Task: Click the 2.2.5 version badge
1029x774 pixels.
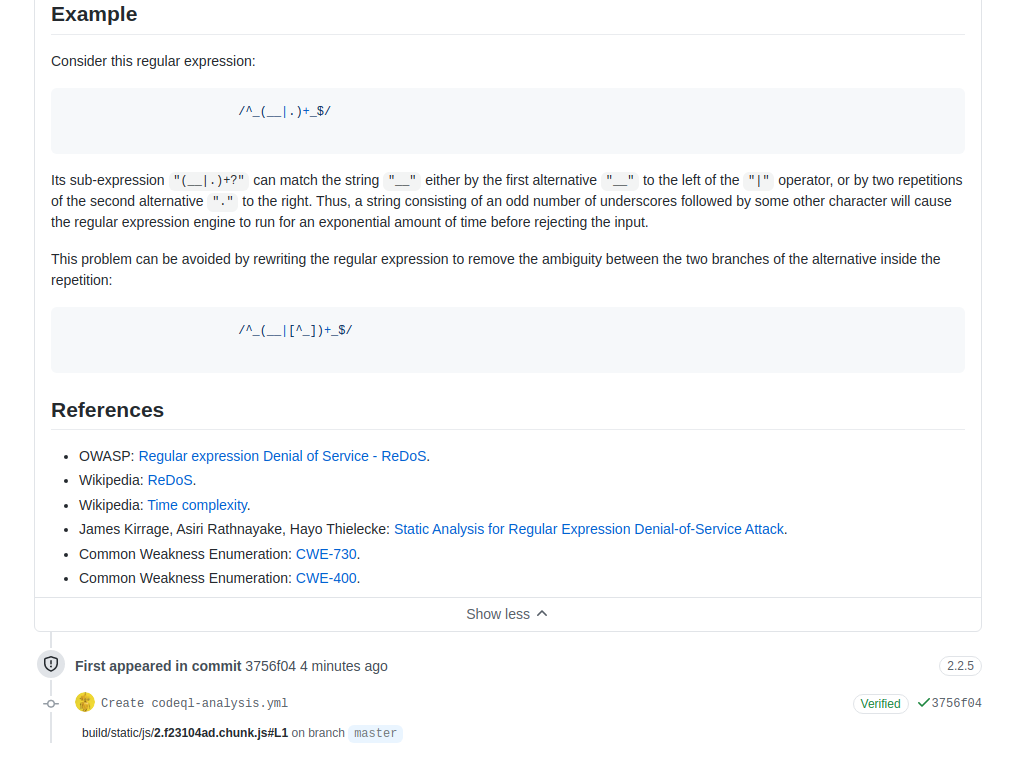Action: [x=959, y=665]
